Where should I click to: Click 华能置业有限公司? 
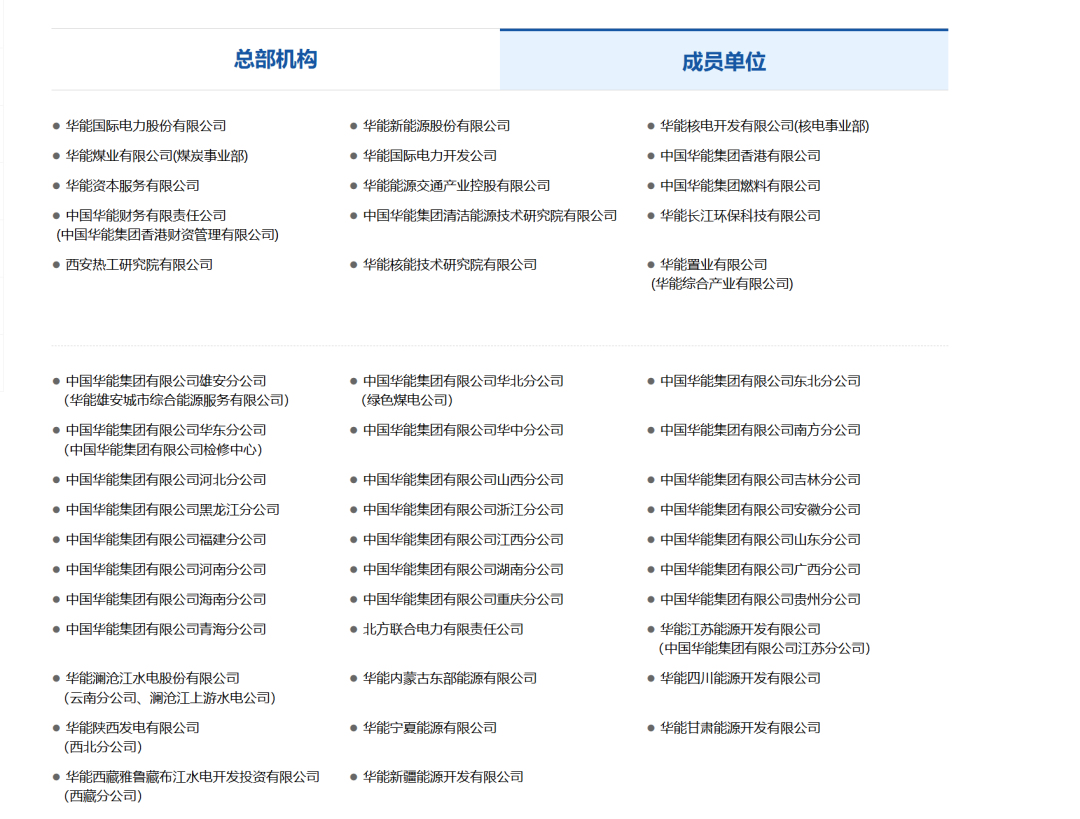click(714, 265)
